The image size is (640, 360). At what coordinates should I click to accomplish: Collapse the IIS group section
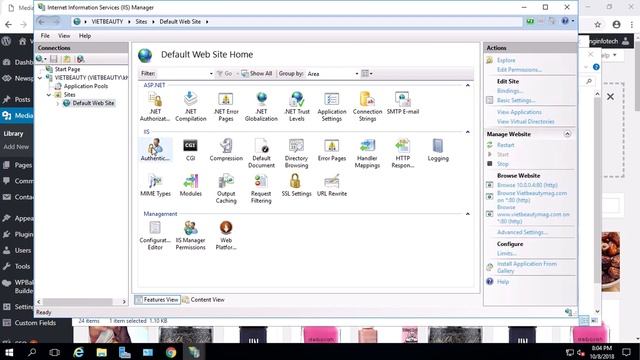click(468, 132)
